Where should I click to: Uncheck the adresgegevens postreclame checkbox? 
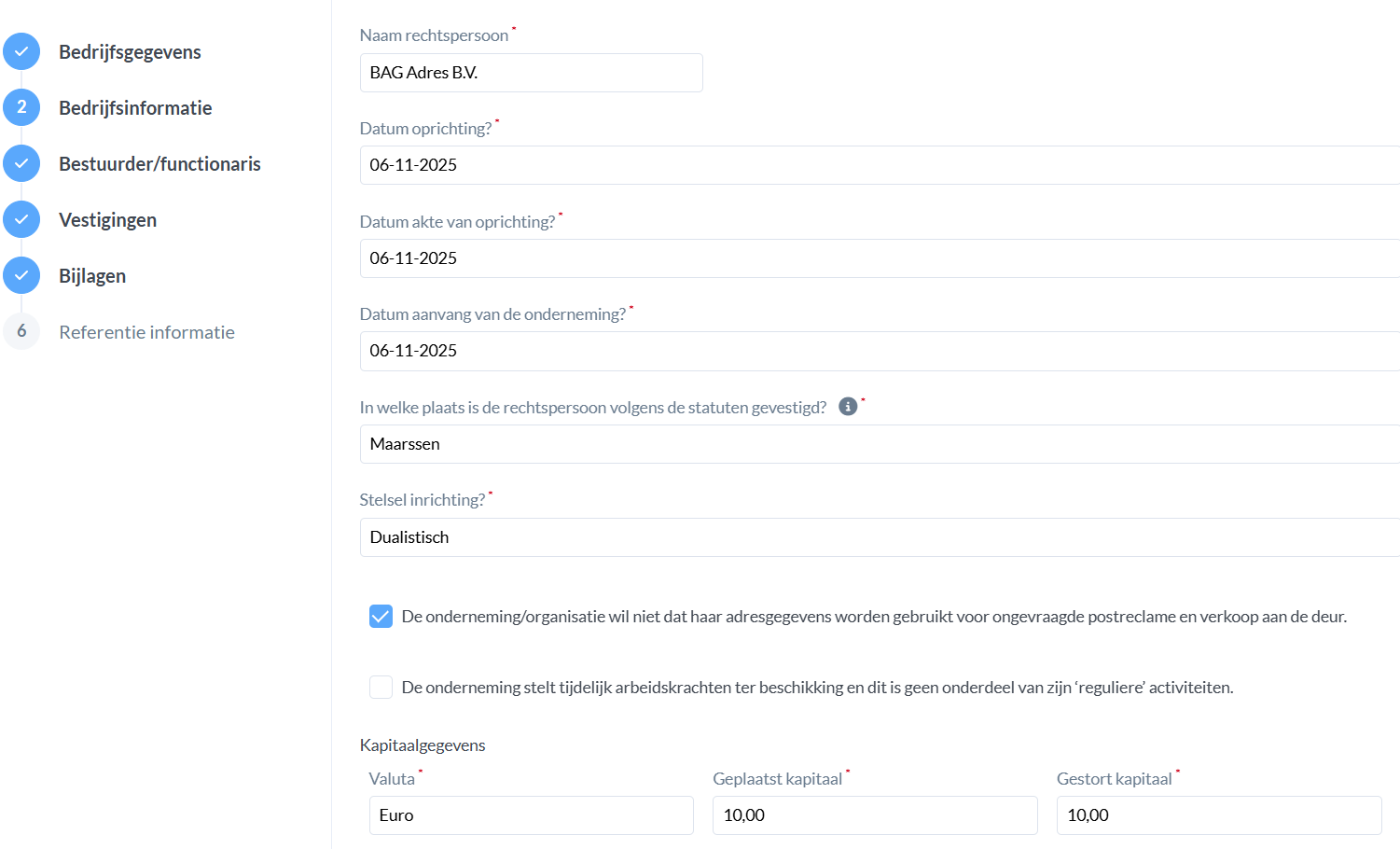pos(381,617)
